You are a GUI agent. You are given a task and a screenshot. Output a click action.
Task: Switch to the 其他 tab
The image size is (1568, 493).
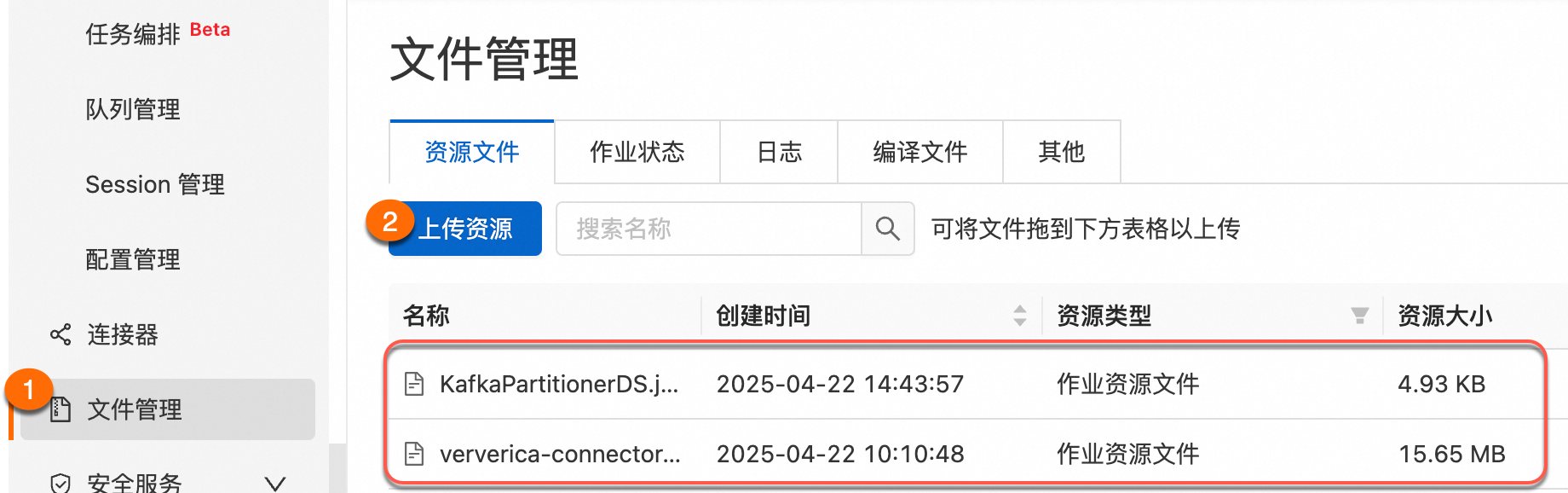[x=1061, y=152]
